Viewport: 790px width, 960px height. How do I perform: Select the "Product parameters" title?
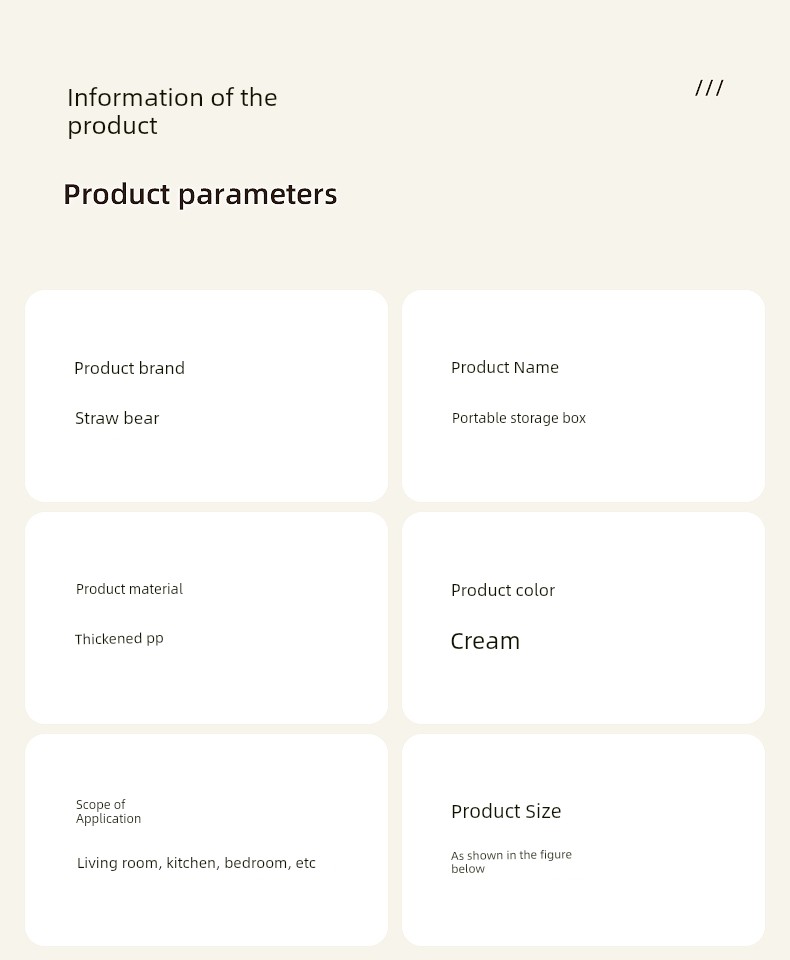tap(200, 194)
